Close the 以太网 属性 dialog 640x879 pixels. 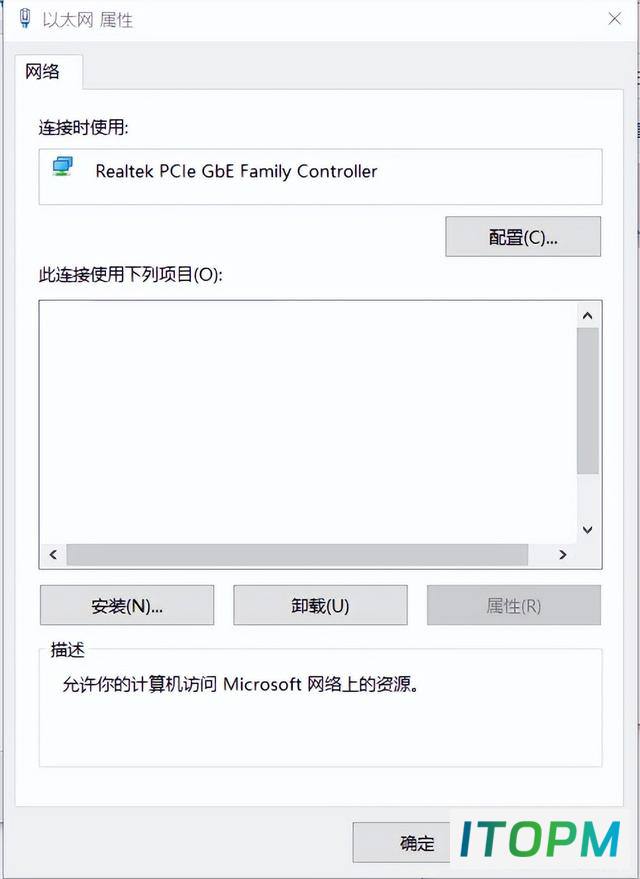click(x=615, y=18)
